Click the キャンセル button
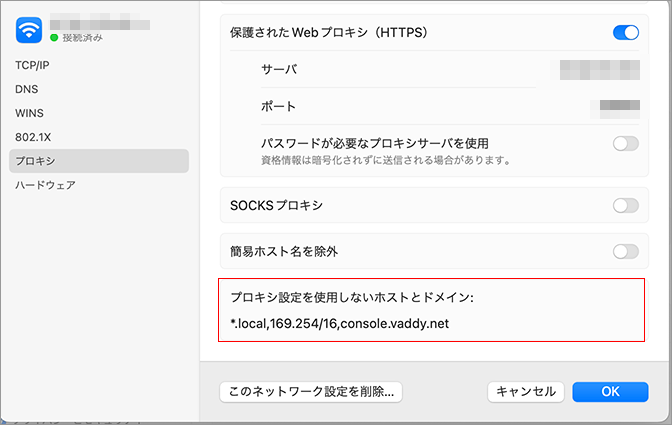672x425 pixels. pos(526,392)
